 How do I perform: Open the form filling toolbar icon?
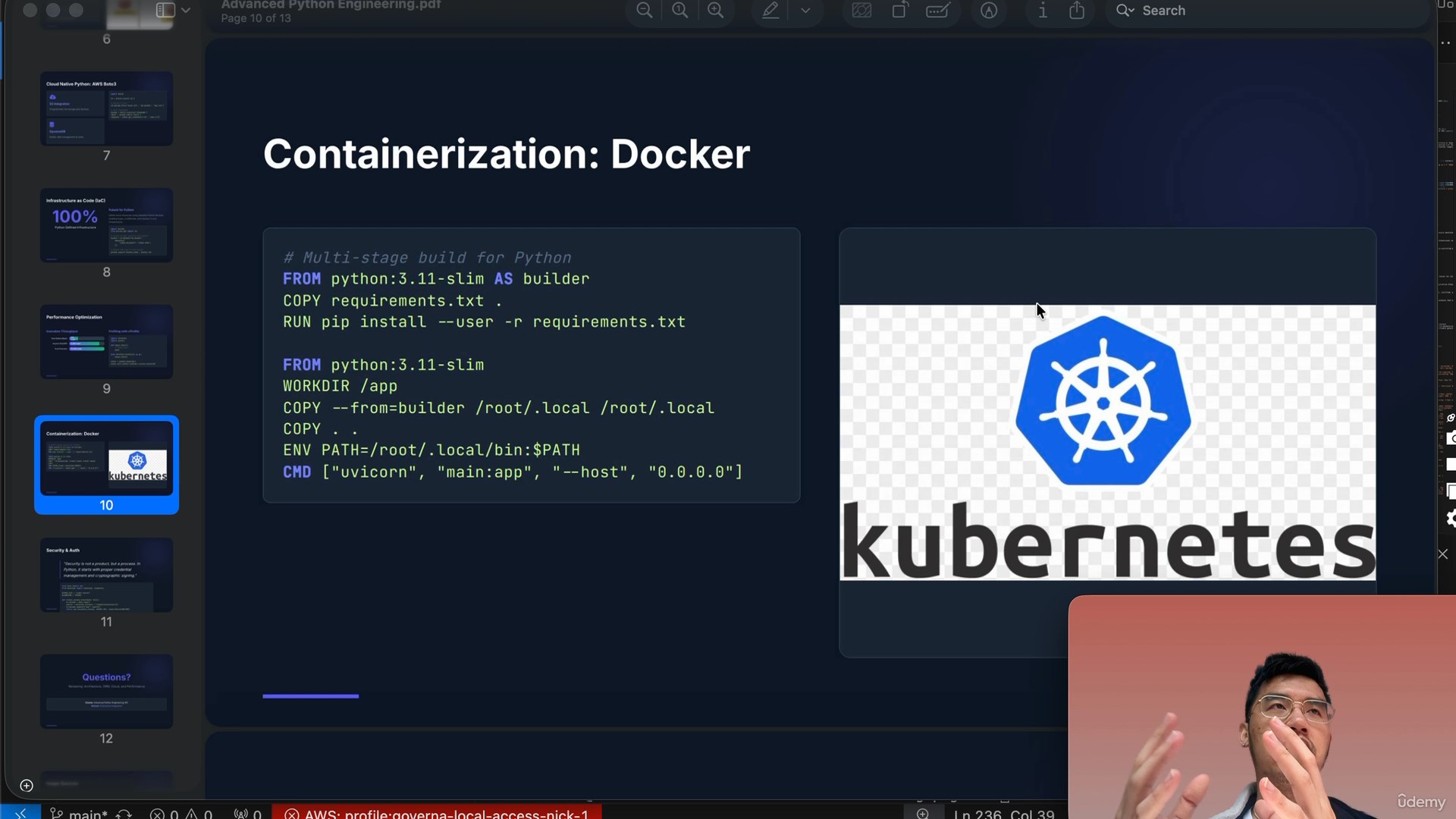pos(938,11)
